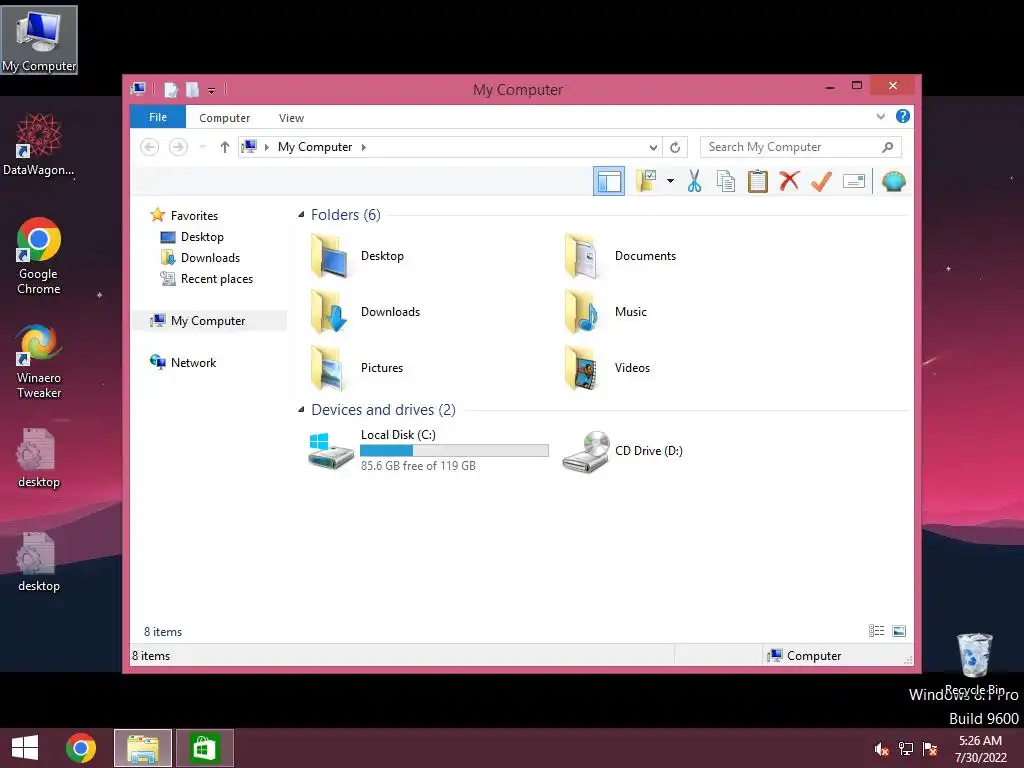Select Desktop under Favorites
This screenshot has width=1024, height=768.
(192, 236)
